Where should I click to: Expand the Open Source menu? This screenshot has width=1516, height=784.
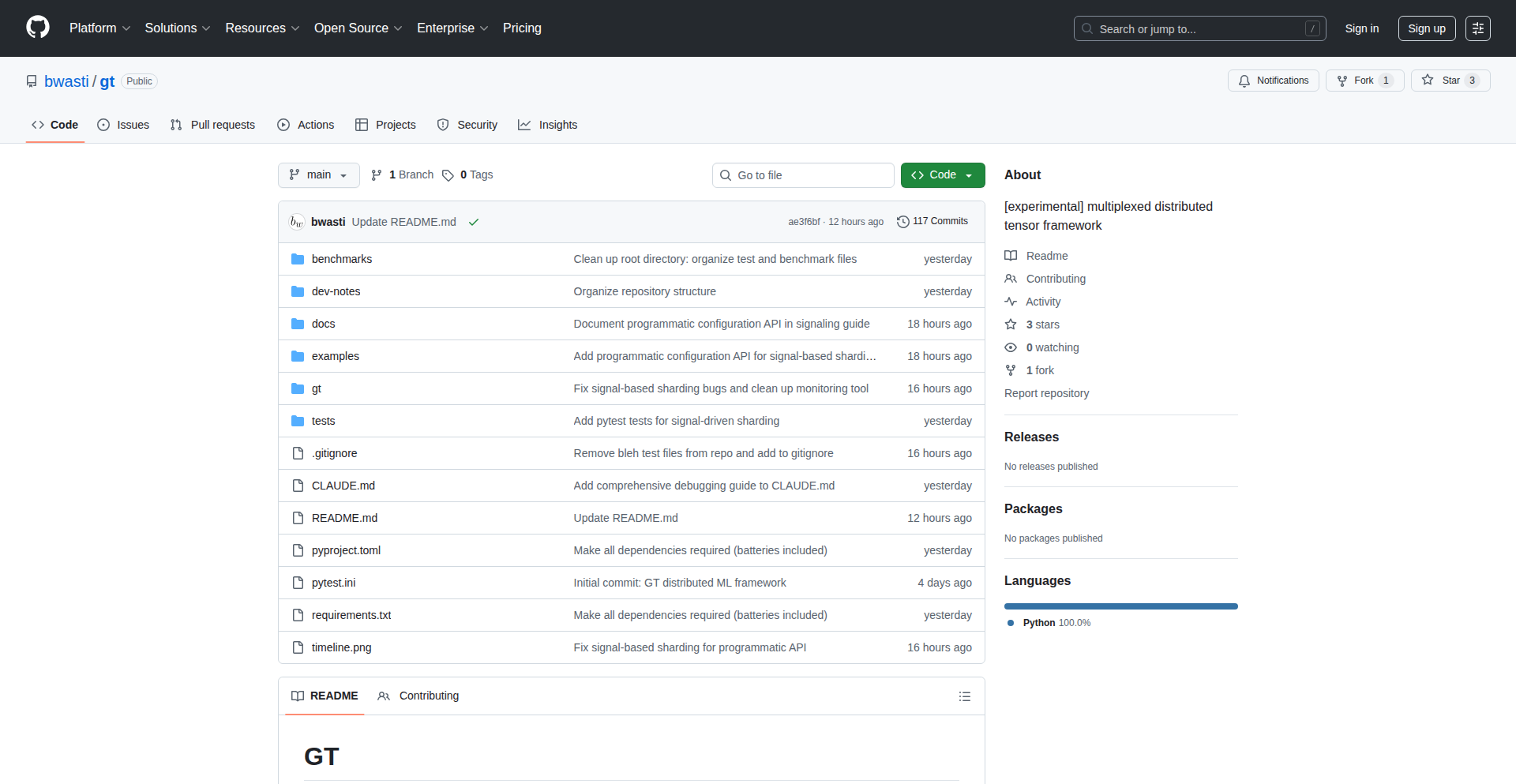point(358,28)
